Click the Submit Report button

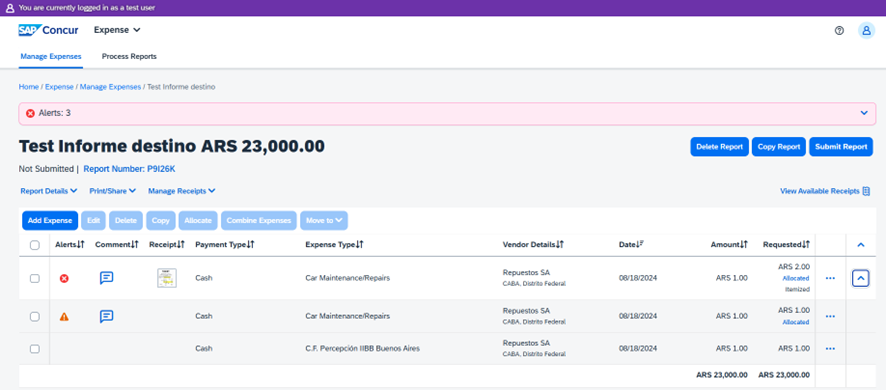pyautogui.click(x=841, y=146)
